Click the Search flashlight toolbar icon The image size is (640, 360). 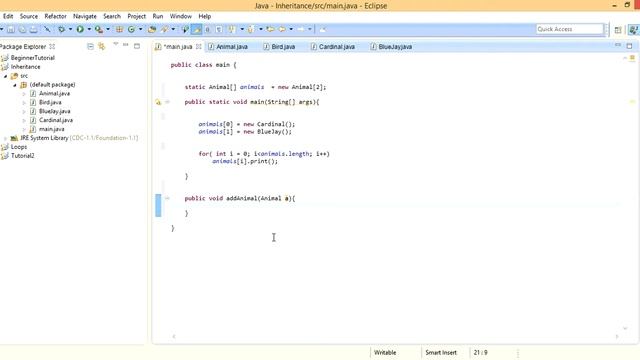click(x=164, y=29)
